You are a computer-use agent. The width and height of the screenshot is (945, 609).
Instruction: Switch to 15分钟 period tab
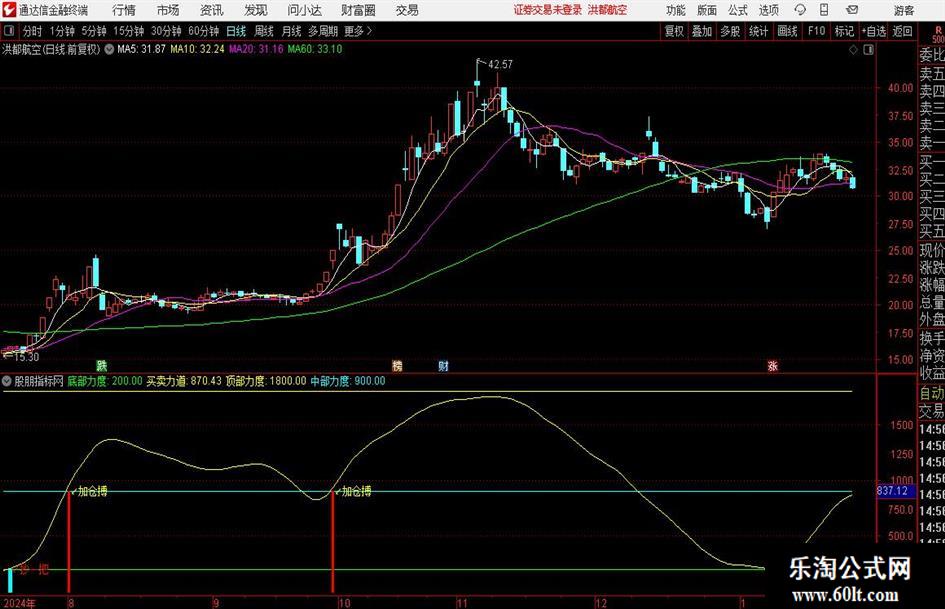click(x=128, y=31)
